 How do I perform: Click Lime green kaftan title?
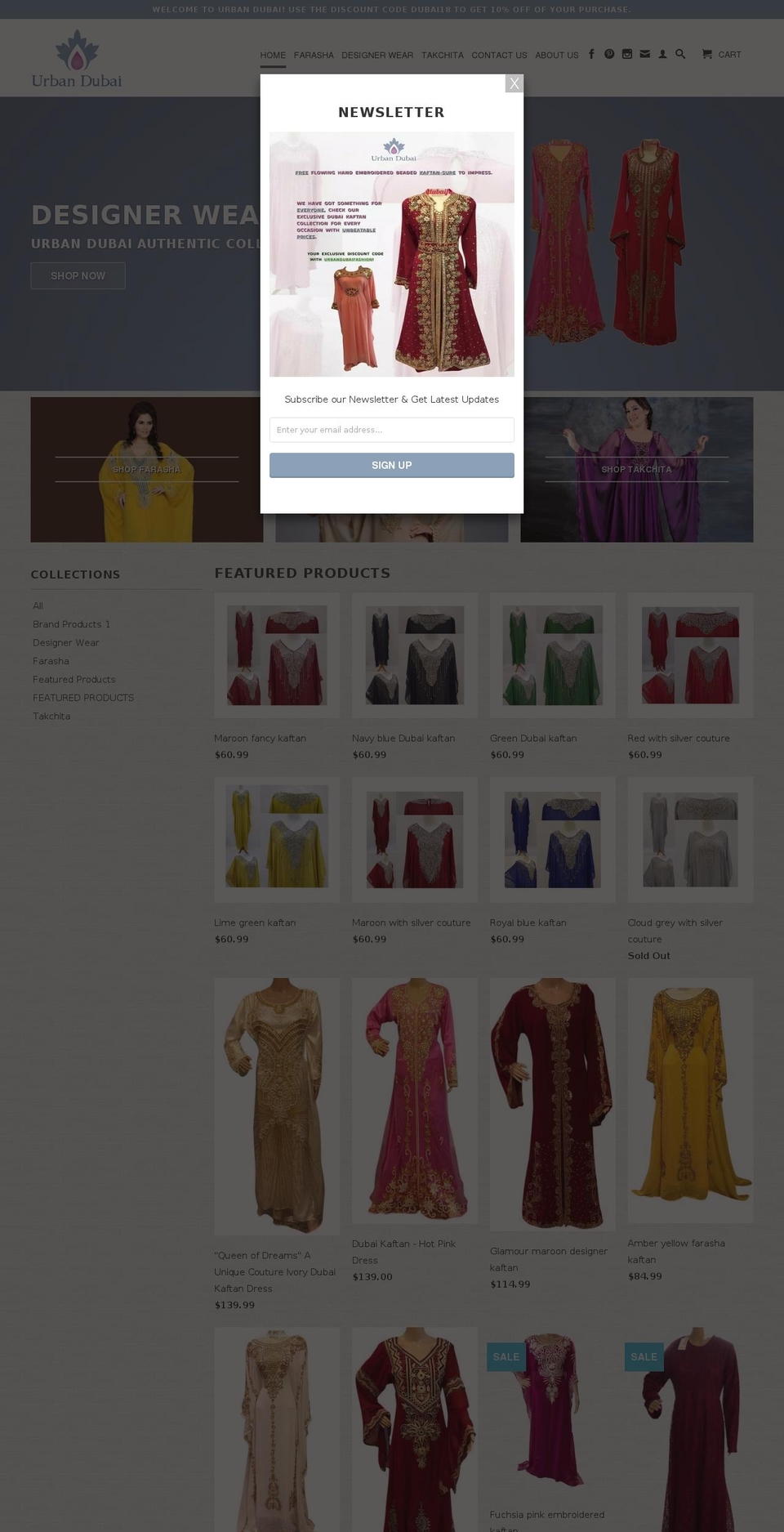(x=255, y=922)
